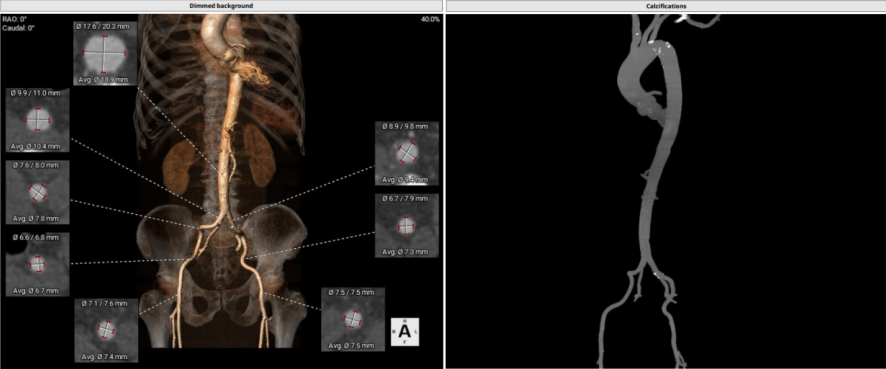Image resolution: width=886 pixels, height=369 pixels.
Task: Open the Avg 18.9 mm cross-section thumbnail
Action: [105, 53]
